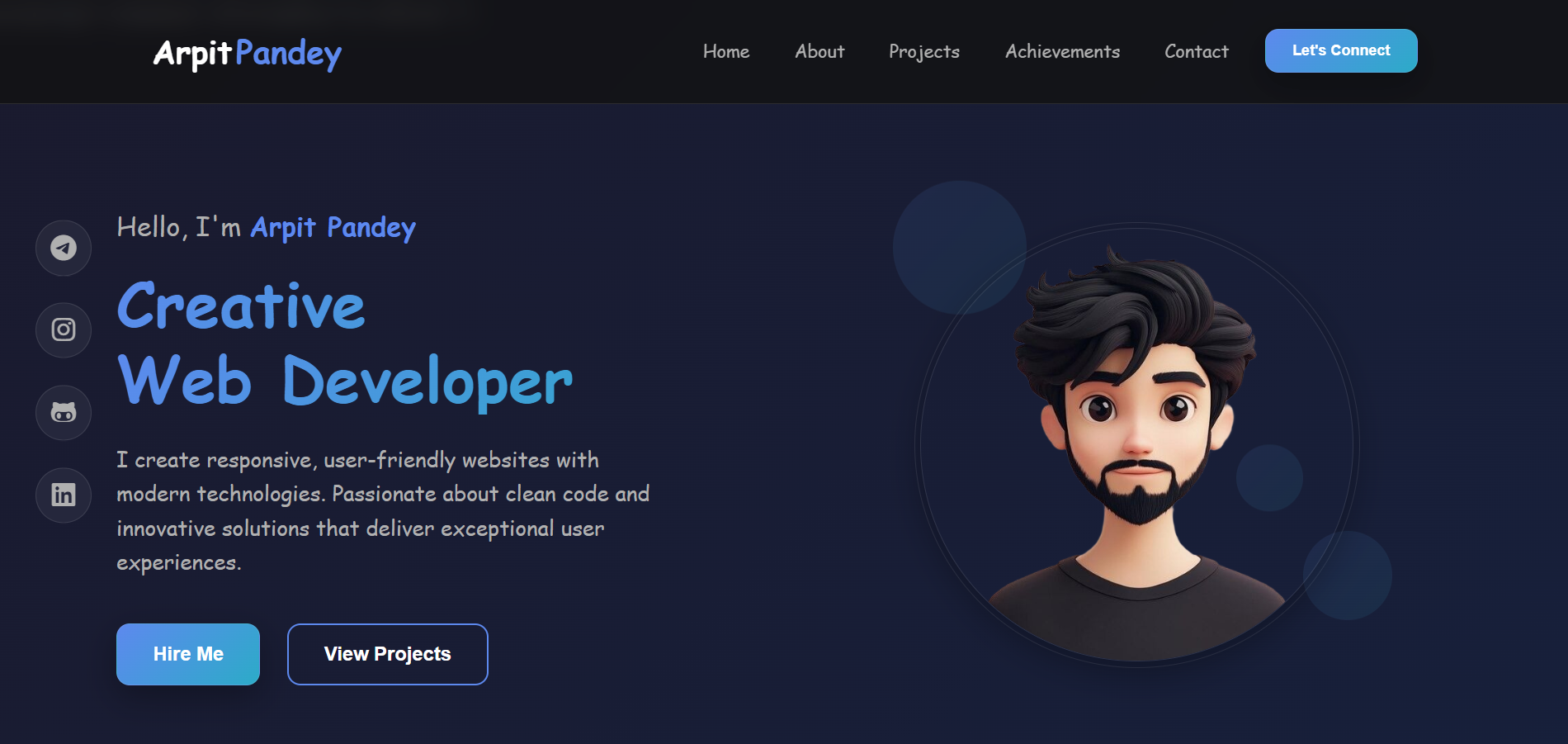Select Contact in the top navigation
The width and height of the screenshot is (1568, 744).
click(x=1196, y=51)
